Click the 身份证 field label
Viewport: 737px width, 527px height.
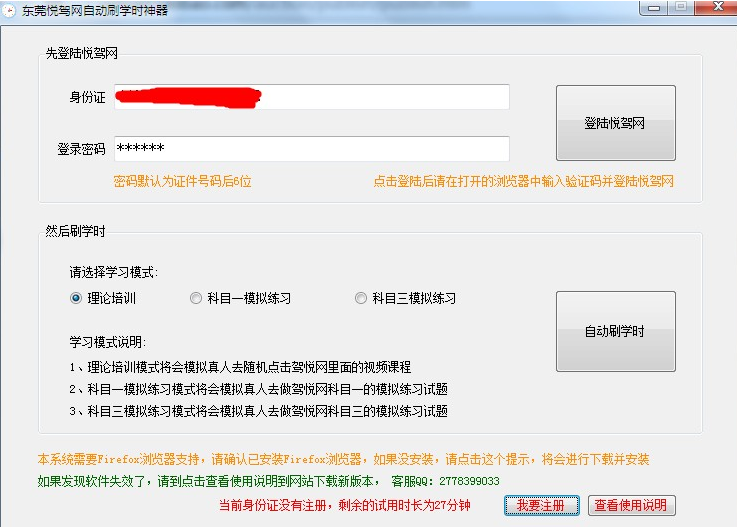87,97
